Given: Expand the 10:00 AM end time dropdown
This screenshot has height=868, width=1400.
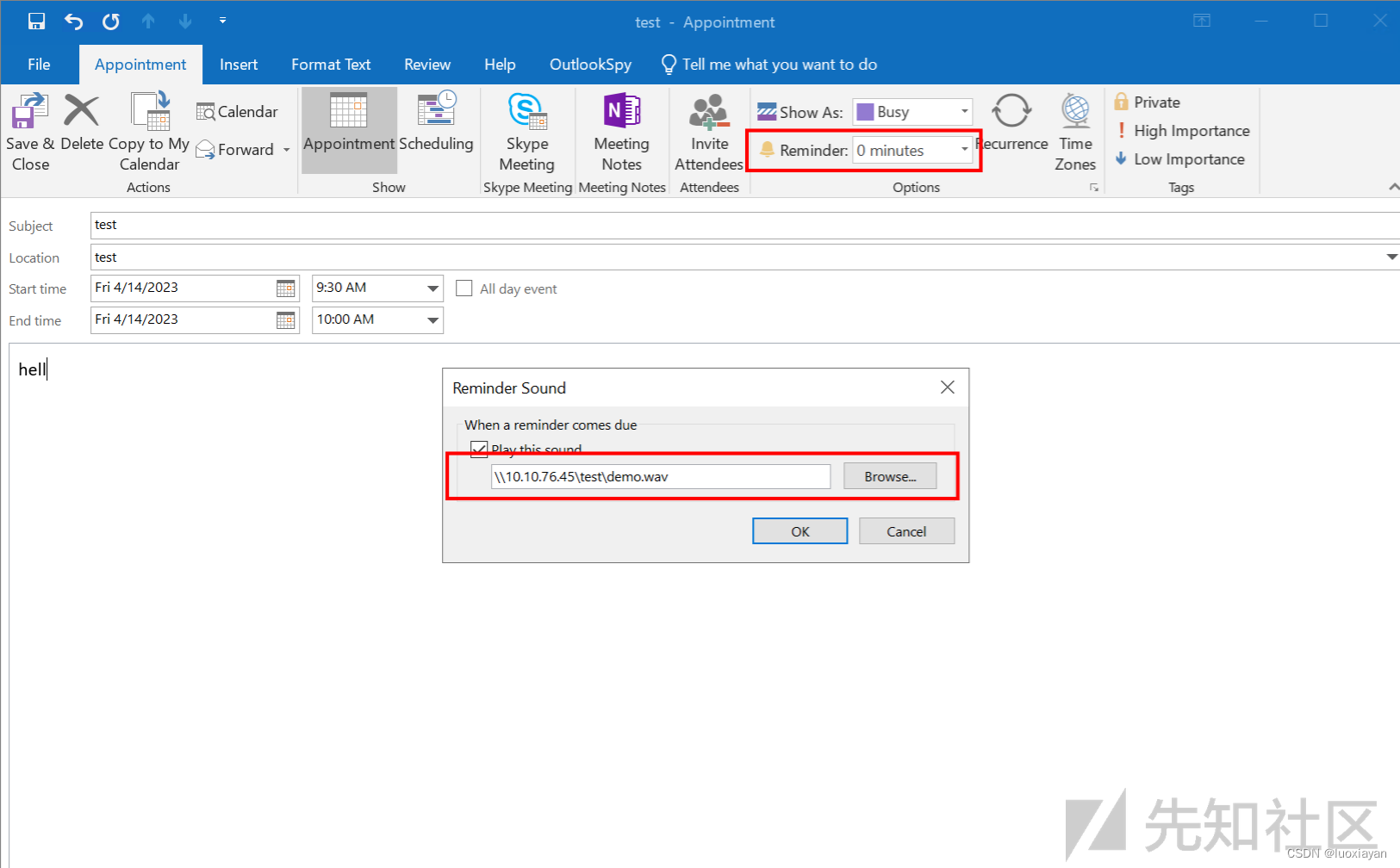Looking at the screenshot, I should (433, 320).
